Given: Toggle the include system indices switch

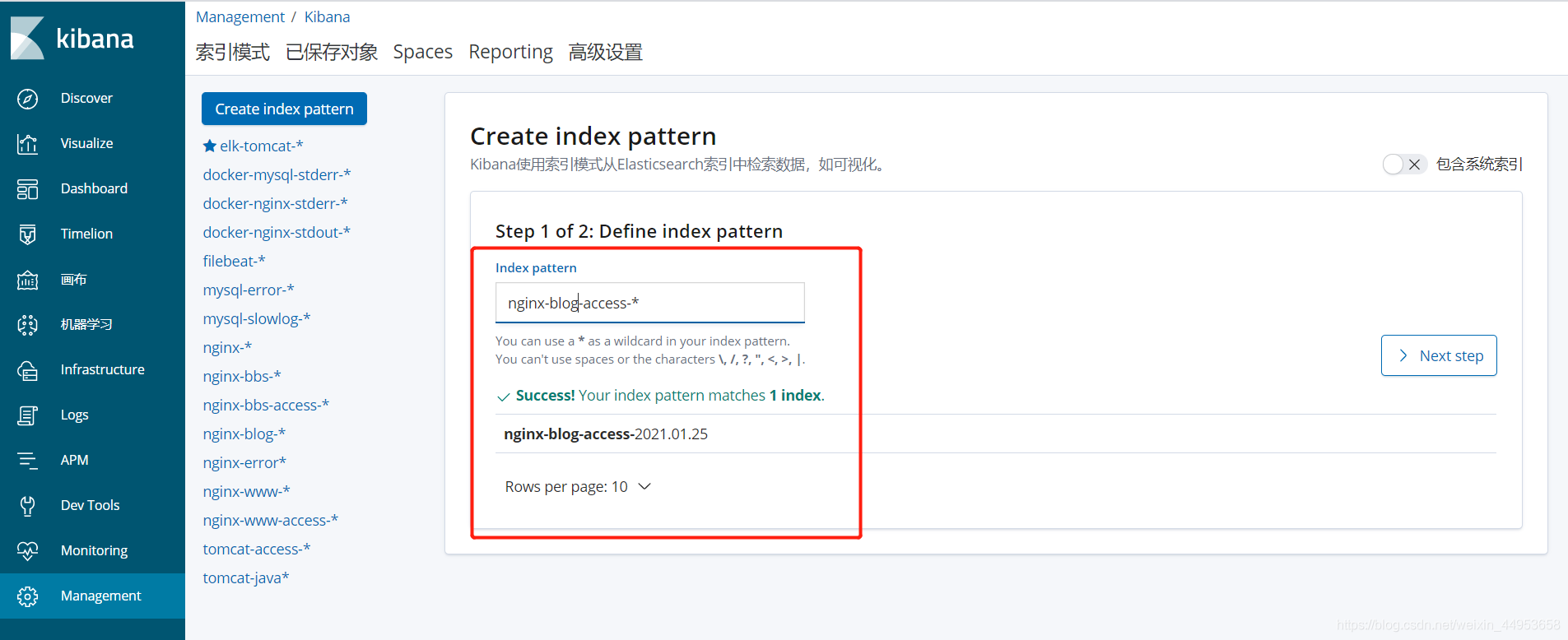Looking at the screenshot, I should [x=1403, y=165].
